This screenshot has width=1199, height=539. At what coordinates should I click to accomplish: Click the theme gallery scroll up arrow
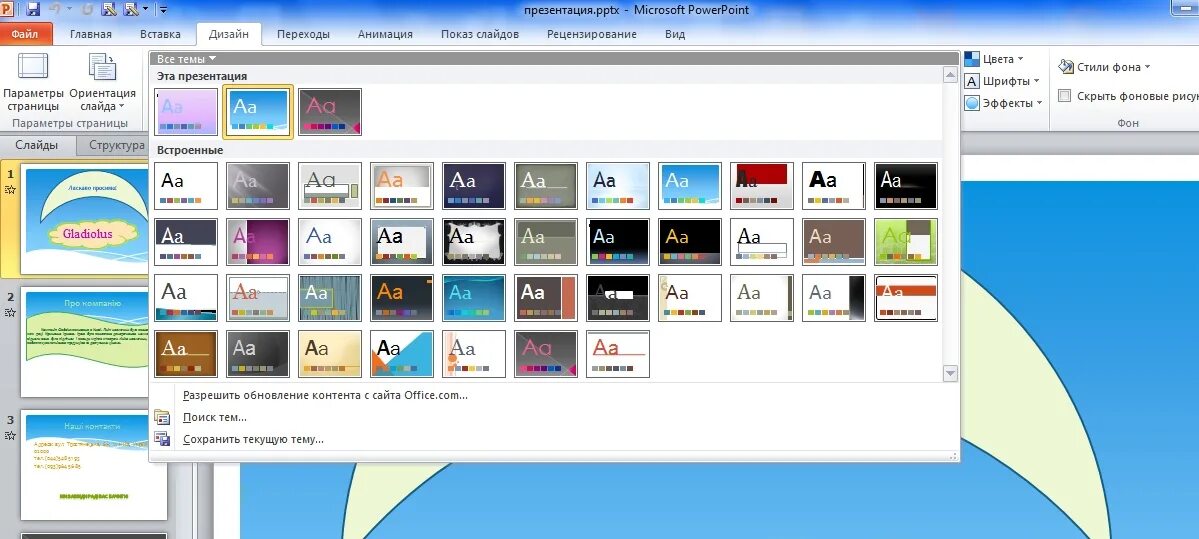click(950, 75)
